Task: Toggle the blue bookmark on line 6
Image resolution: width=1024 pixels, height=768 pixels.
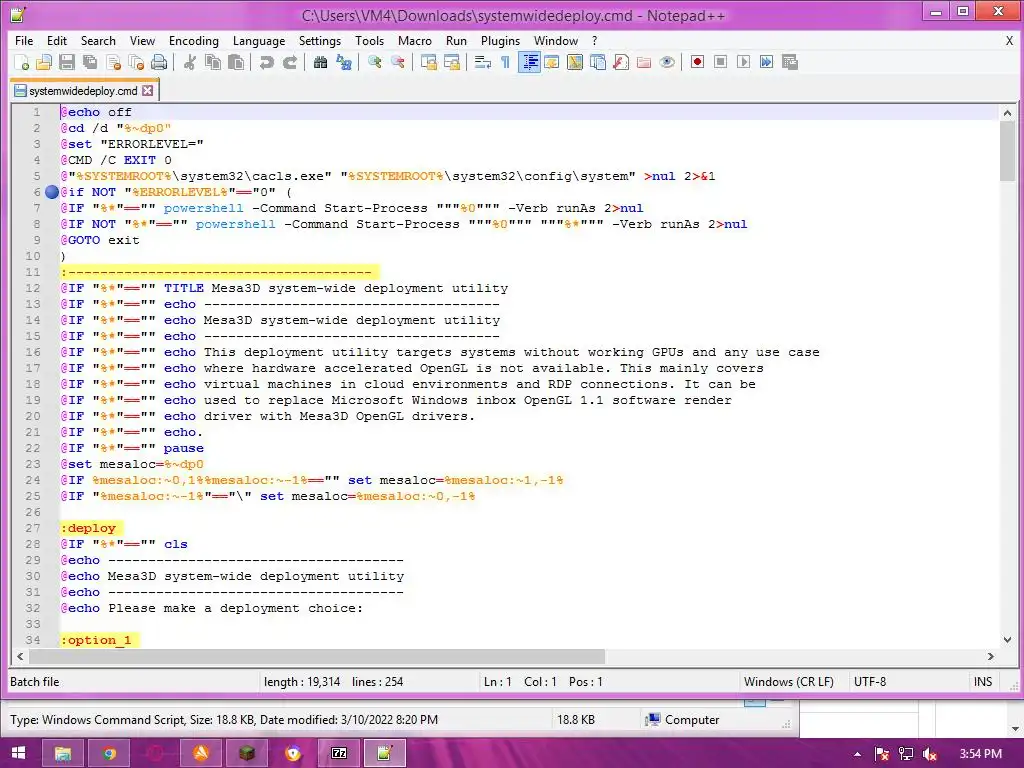Action: click(x=52, y=192)
